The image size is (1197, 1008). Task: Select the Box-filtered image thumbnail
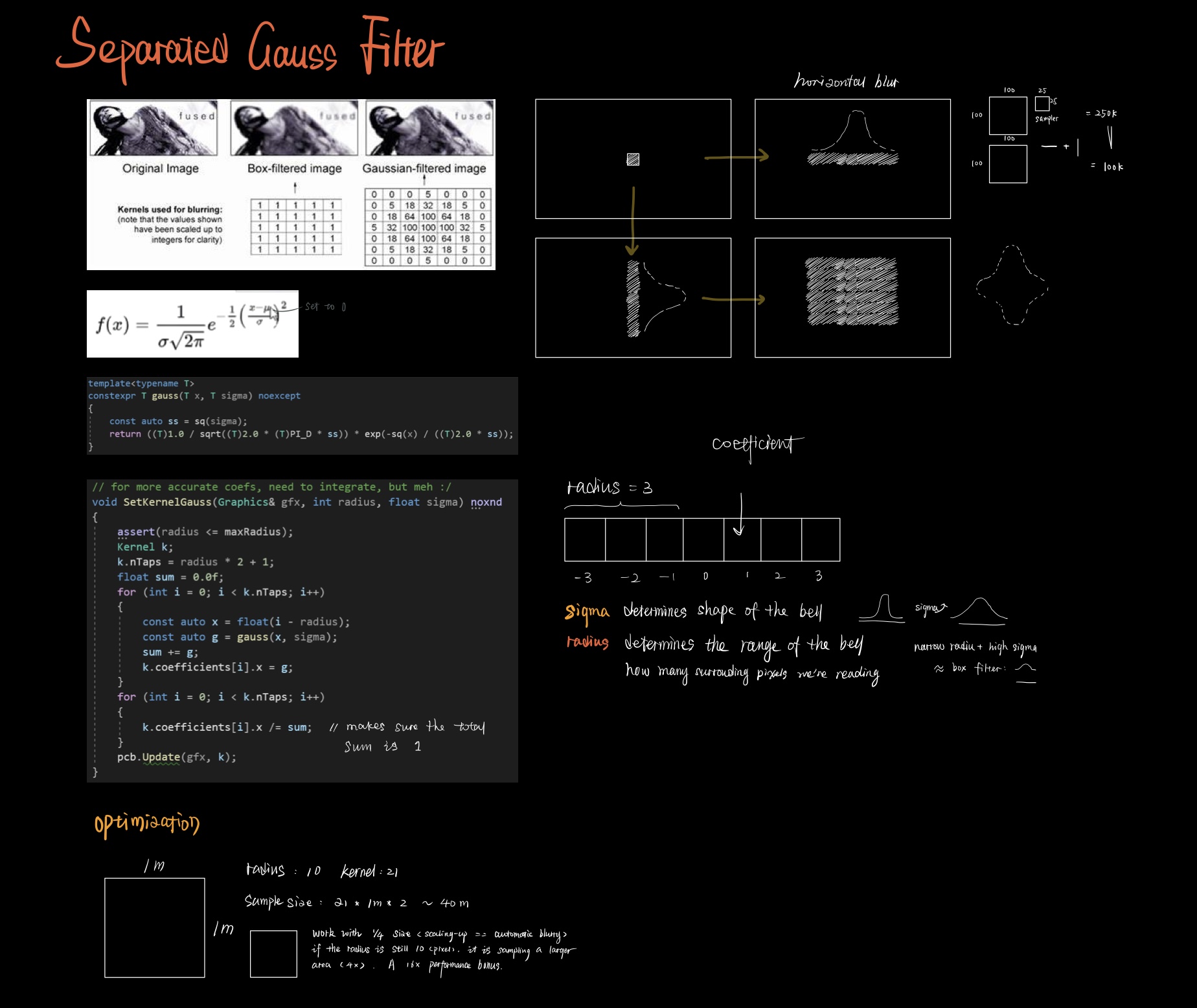click(293, 128)
